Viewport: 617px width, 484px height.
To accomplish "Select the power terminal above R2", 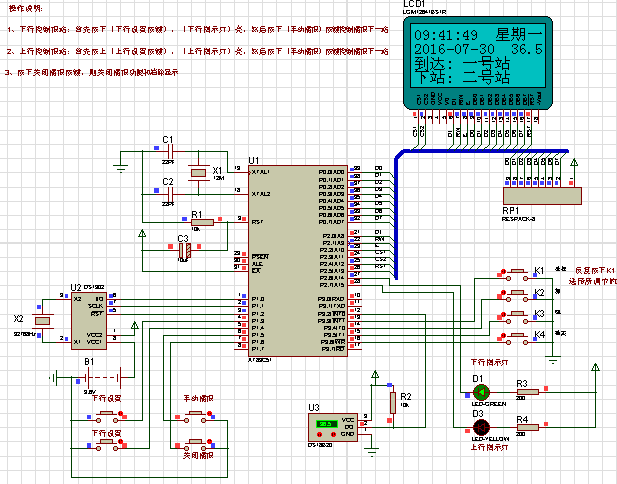I will tap(375, 374).
